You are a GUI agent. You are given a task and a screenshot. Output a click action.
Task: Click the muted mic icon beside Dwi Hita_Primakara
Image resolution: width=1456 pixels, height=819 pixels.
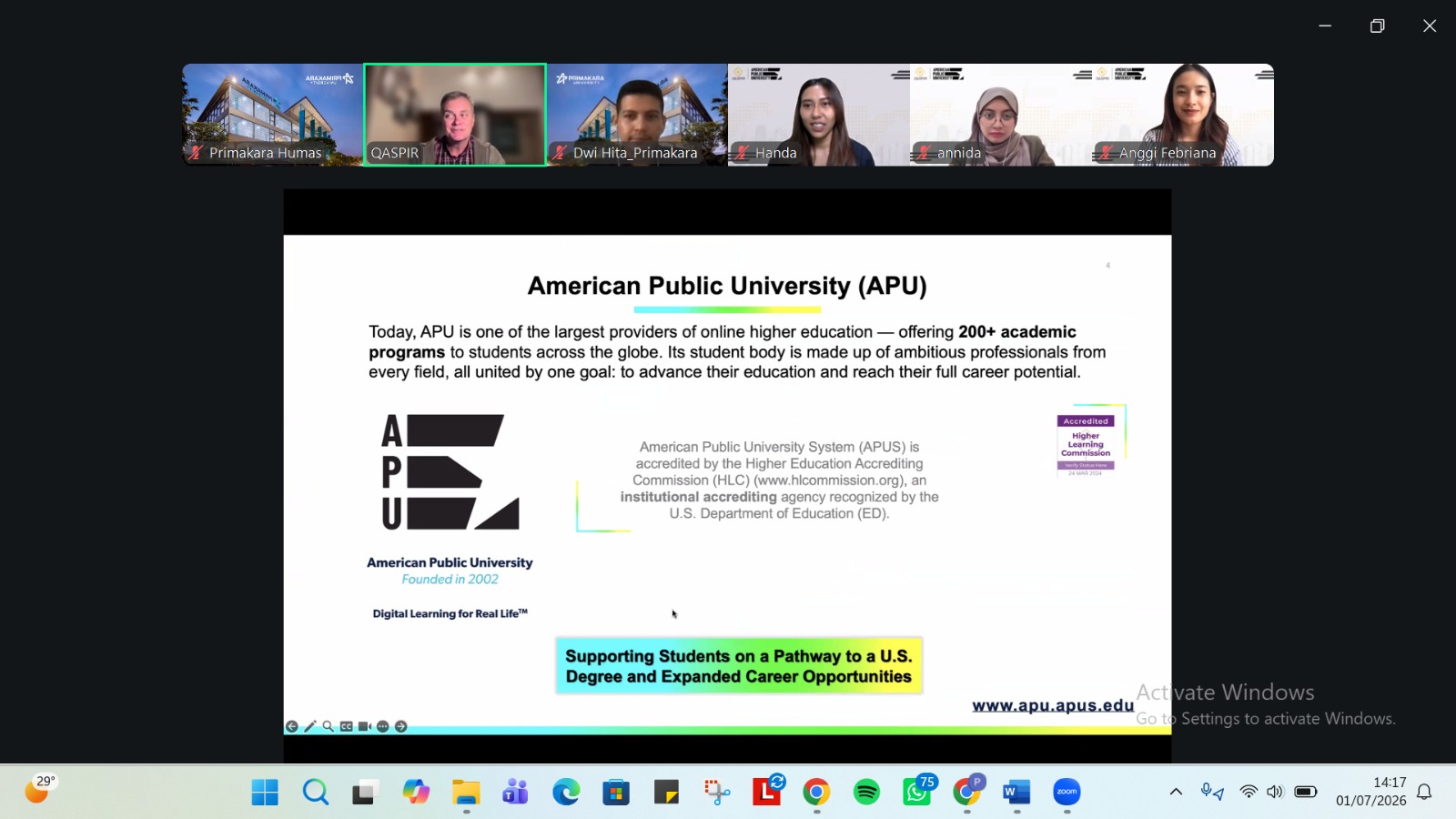click(x=560, y=153)
